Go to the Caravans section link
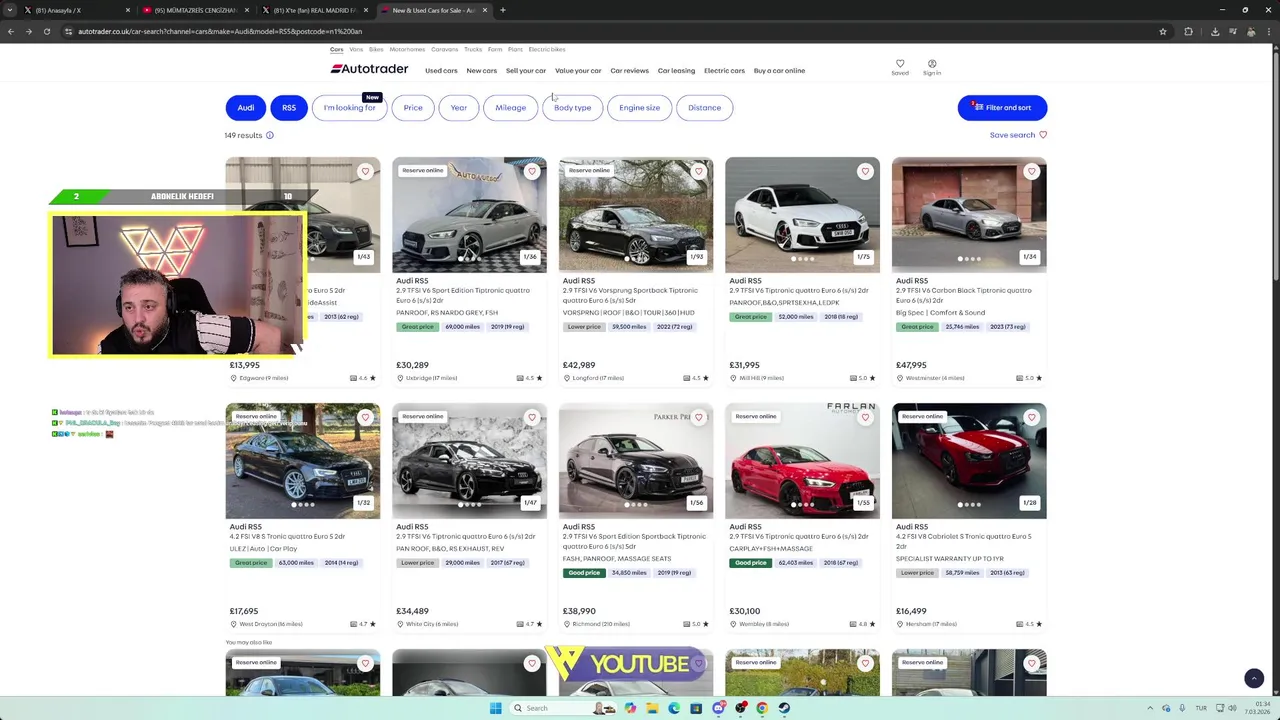The height and width of the screenshot is (720, 1280). (445, 49)
